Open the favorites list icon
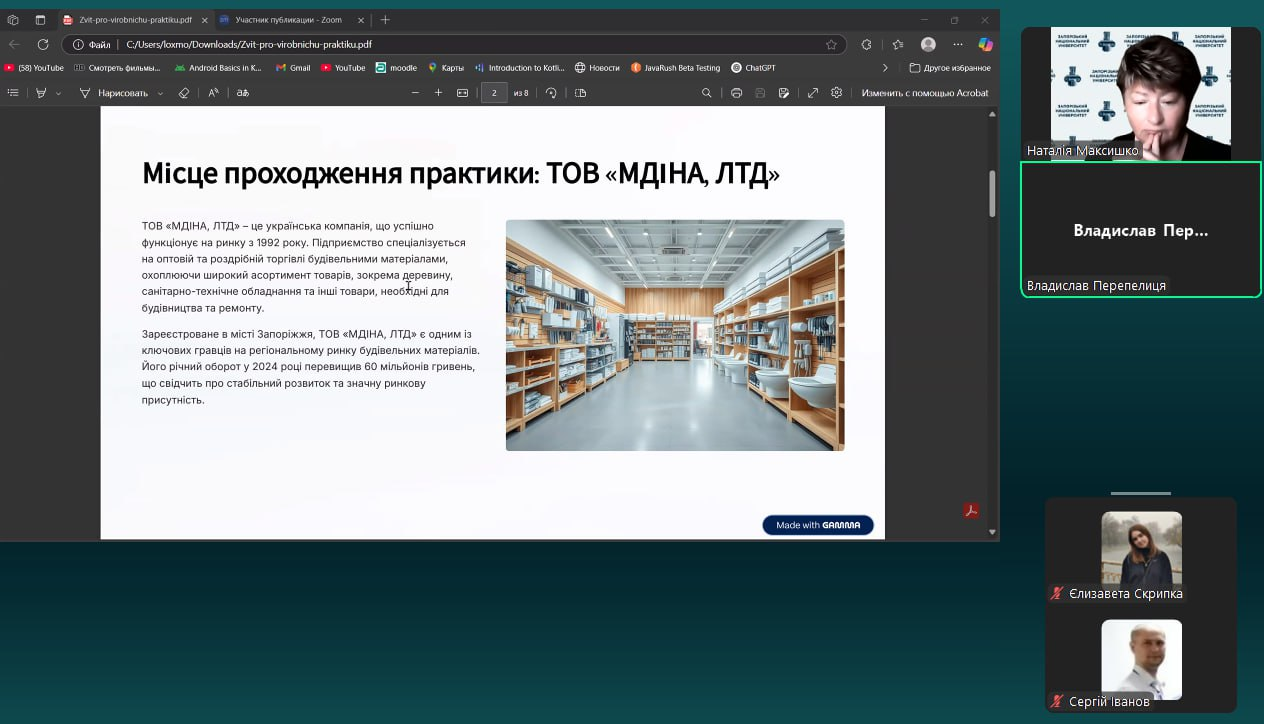Screen dimensions: 1264x724 (x=897, y=44)
